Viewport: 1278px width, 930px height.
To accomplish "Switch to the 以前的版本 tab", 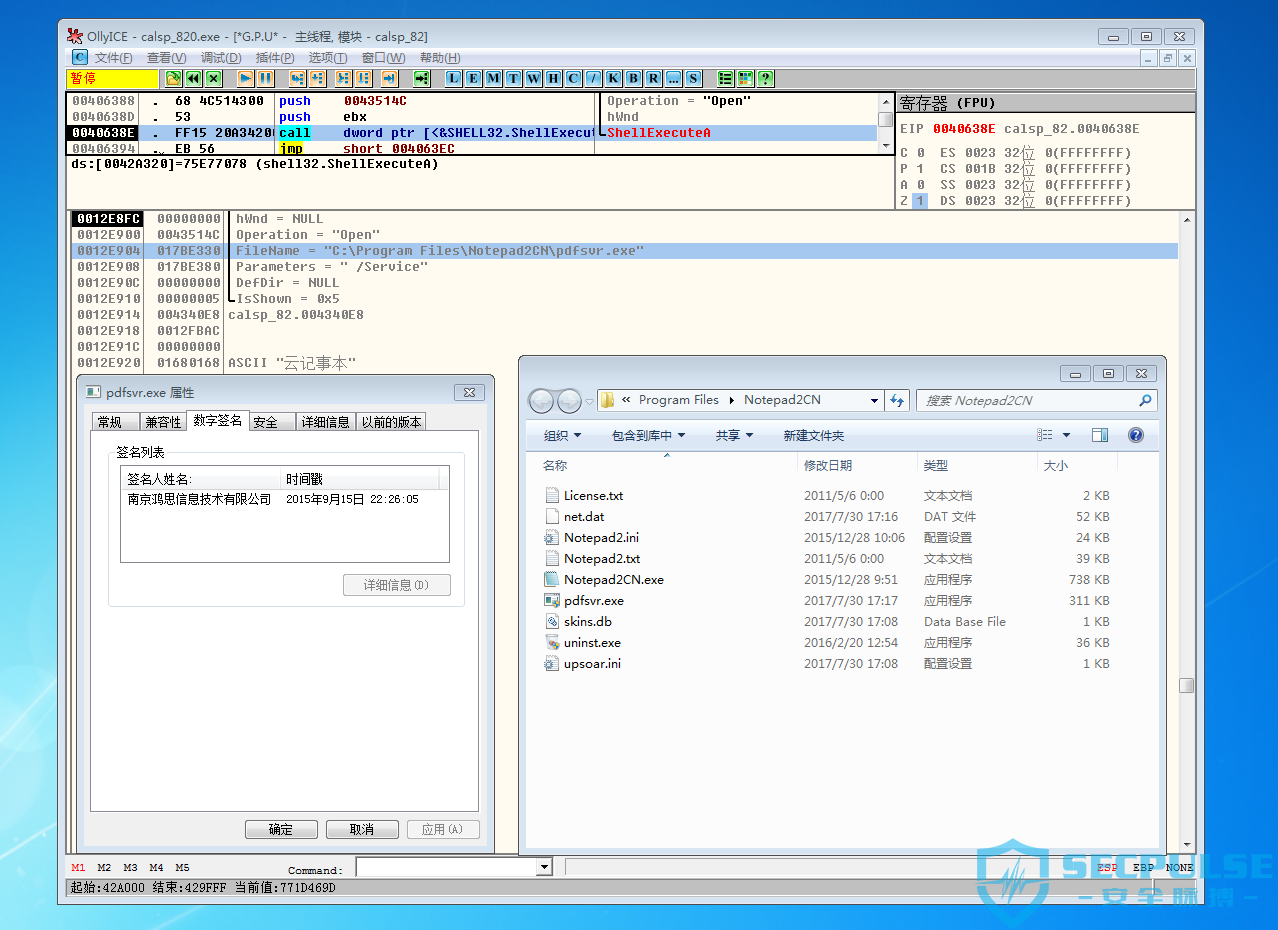I will tap(391, 422).
